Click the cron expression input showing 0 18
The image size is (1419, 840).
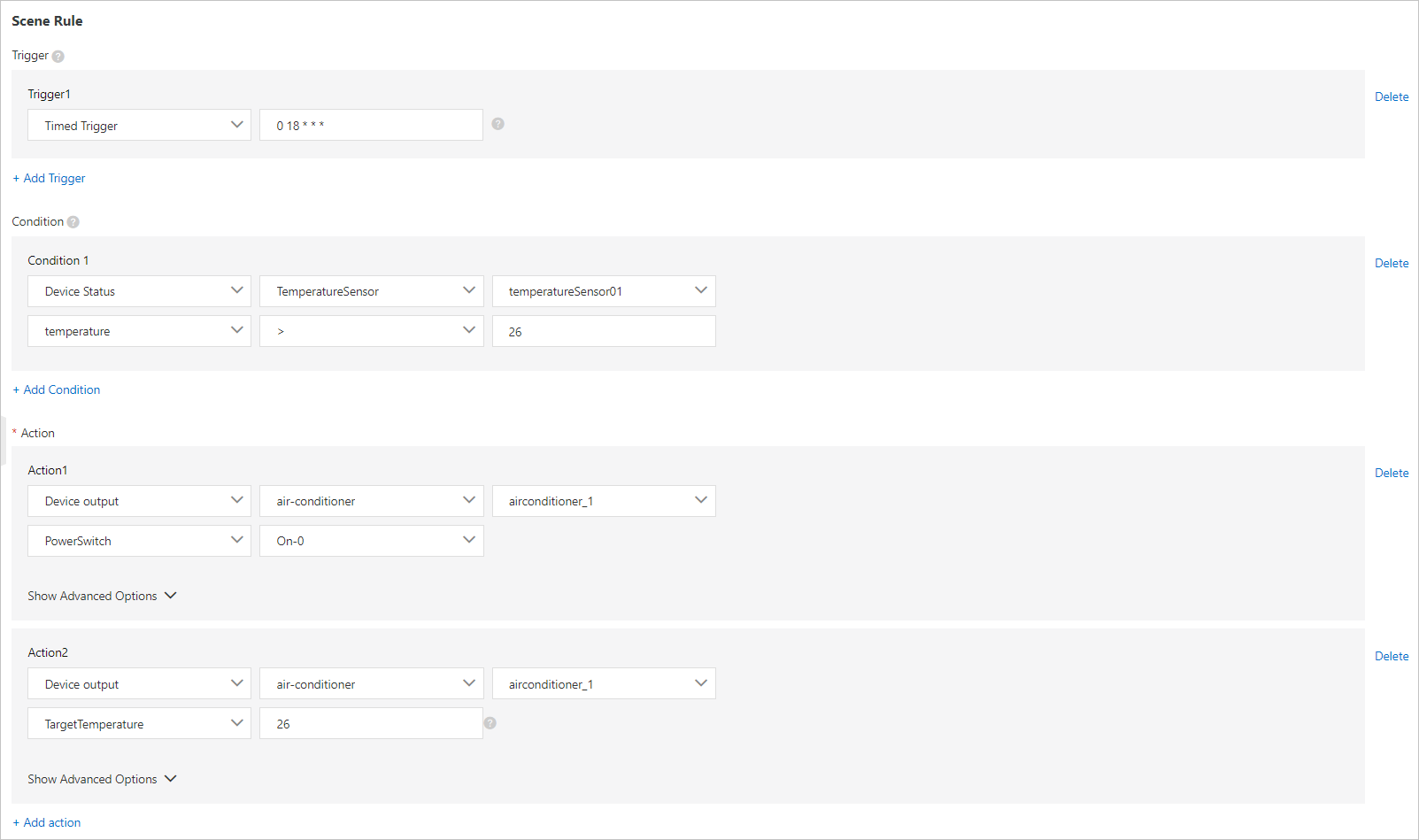(x=371, y=125)
